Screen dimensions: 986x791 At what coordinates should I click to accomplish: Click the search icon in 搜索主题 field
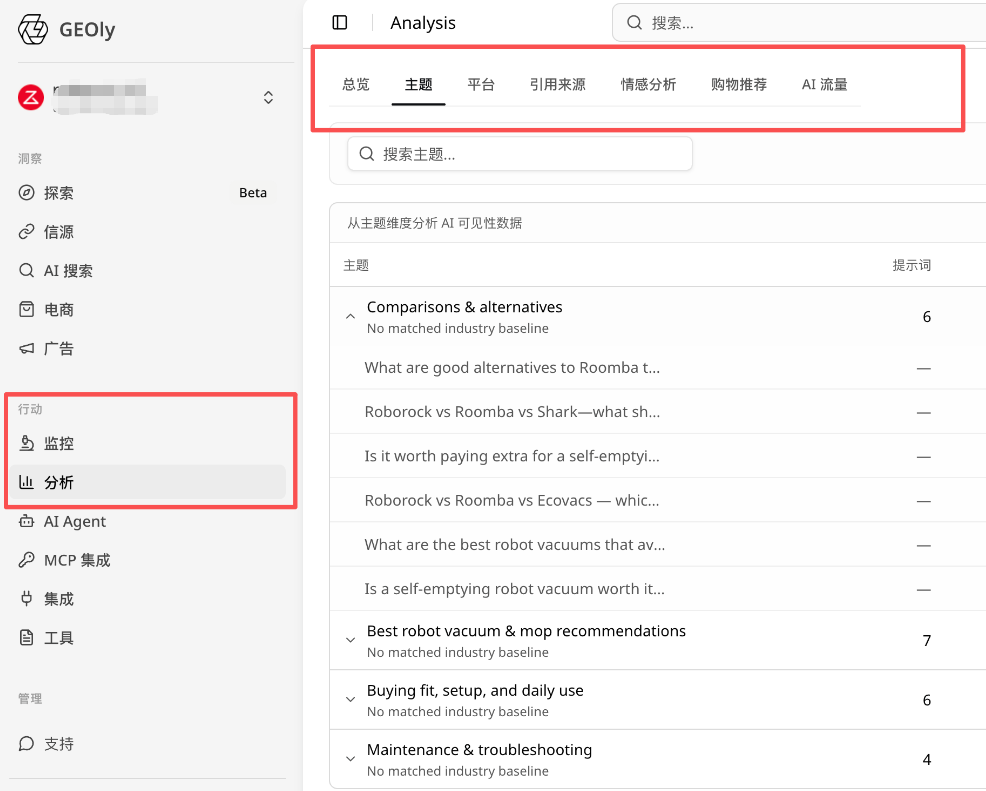pyautogui.click(x=367, y=154)
